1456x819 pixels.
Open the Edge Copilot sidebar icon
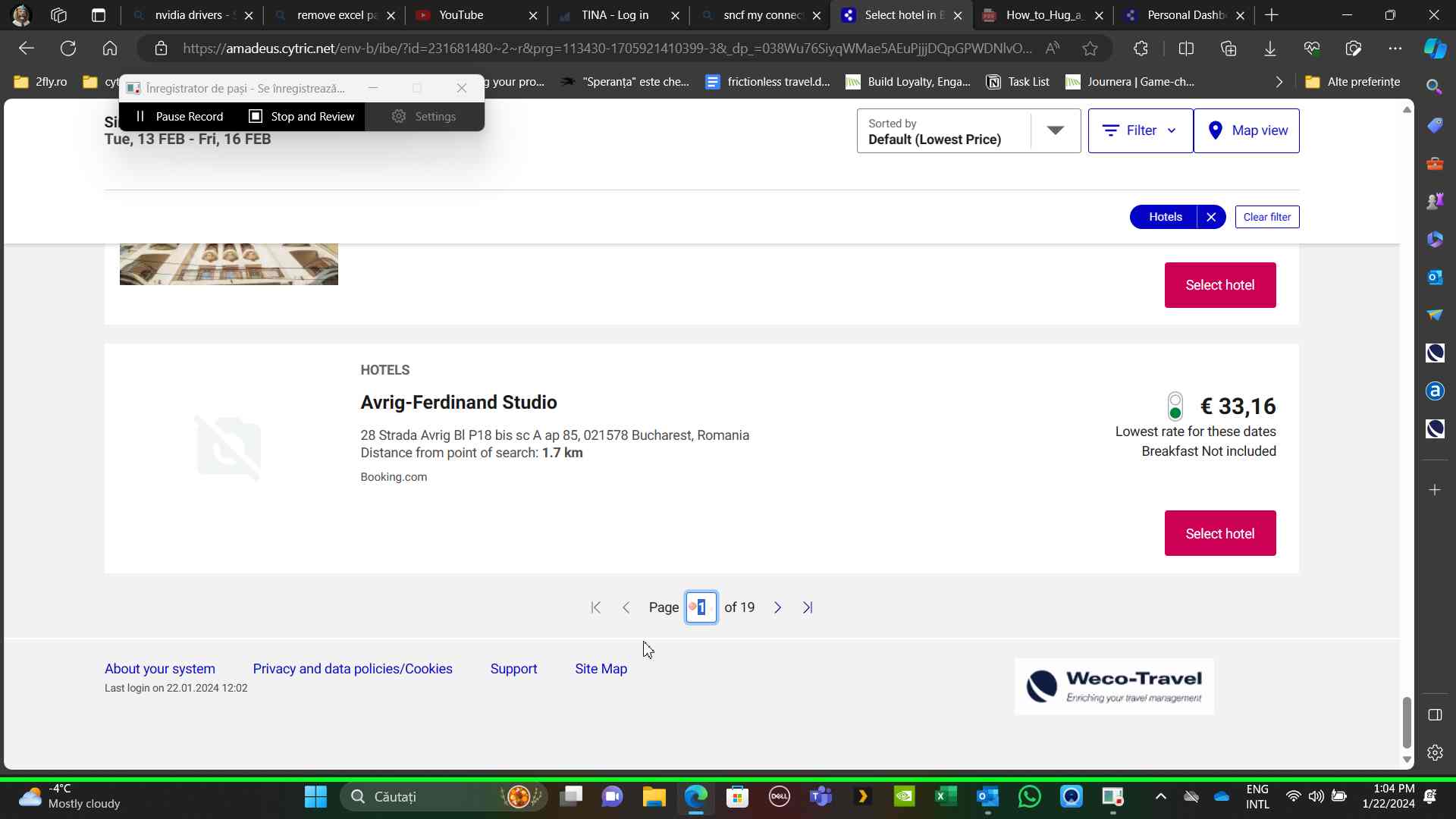coord(1434,49)
